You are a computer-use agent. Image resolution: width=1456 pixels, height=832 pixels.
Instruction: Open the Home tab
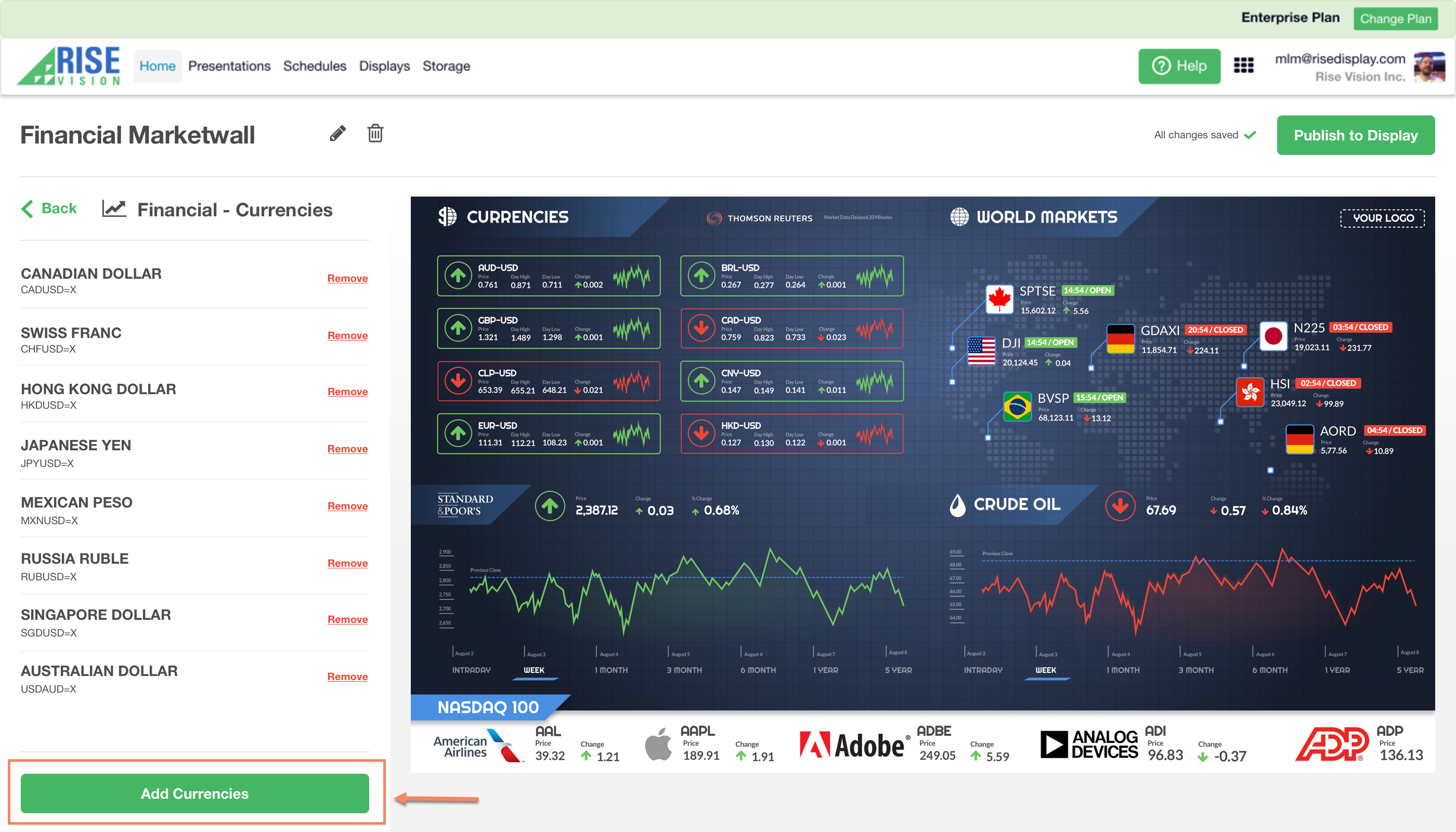pyautogui.click(x=157, y=66)
